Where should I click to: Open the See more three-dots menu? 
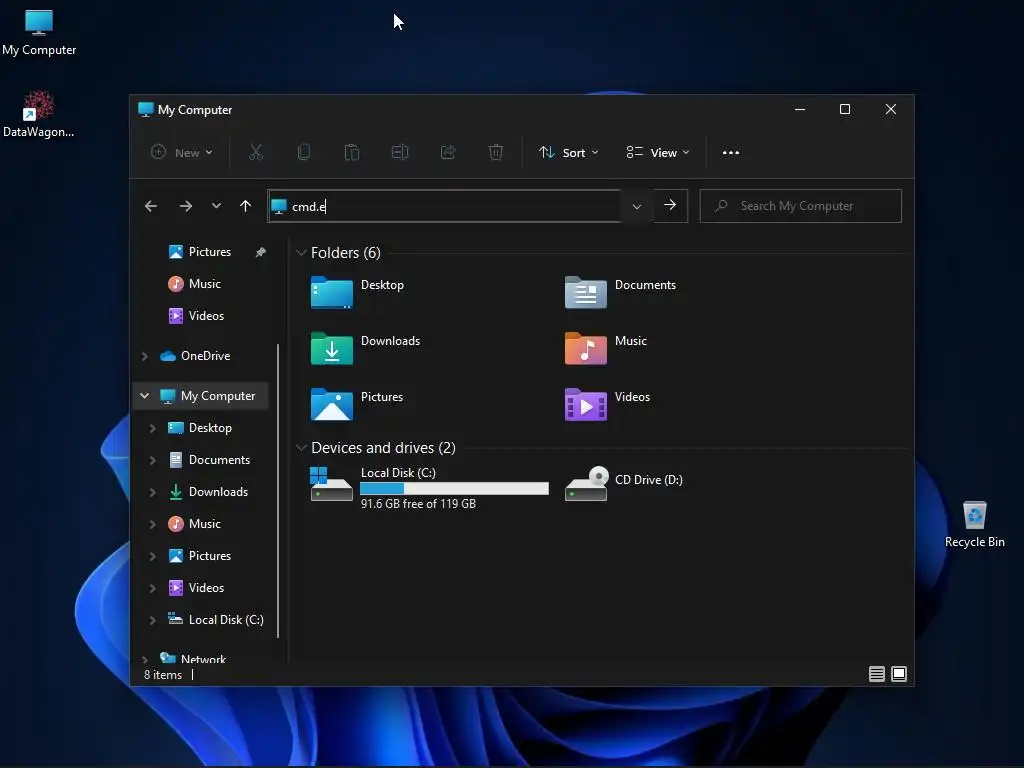731,152
